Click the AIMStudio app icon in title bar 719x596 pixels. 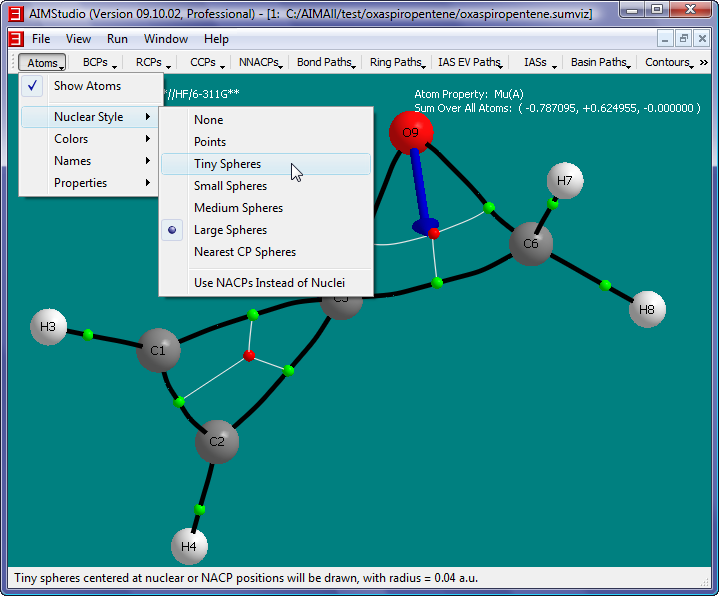(x=15, y=10)
